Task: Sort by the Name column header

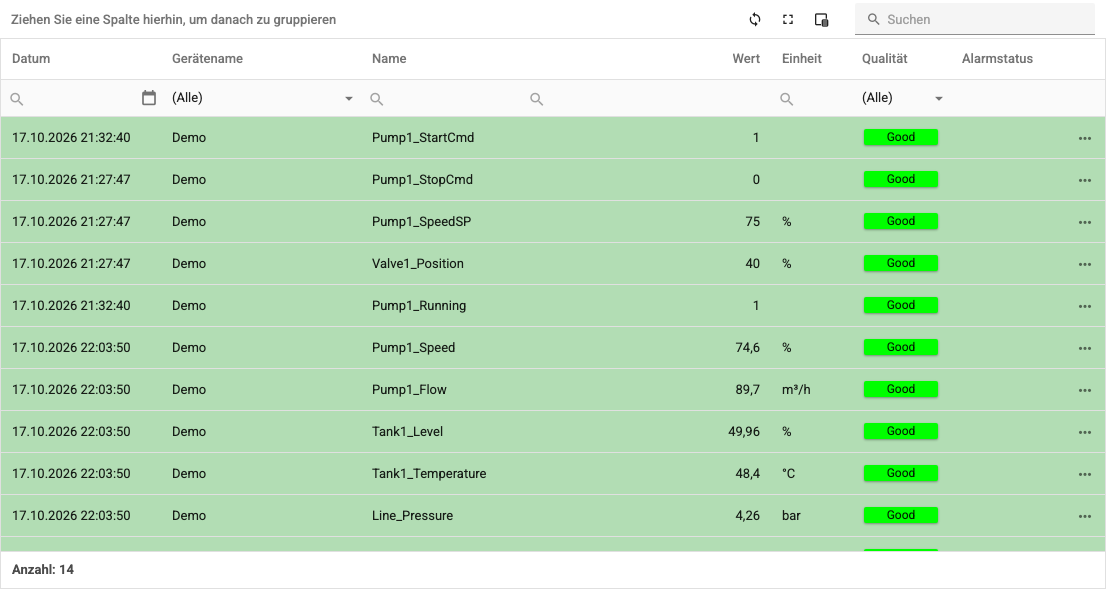Action: click(x=389, y=59)
